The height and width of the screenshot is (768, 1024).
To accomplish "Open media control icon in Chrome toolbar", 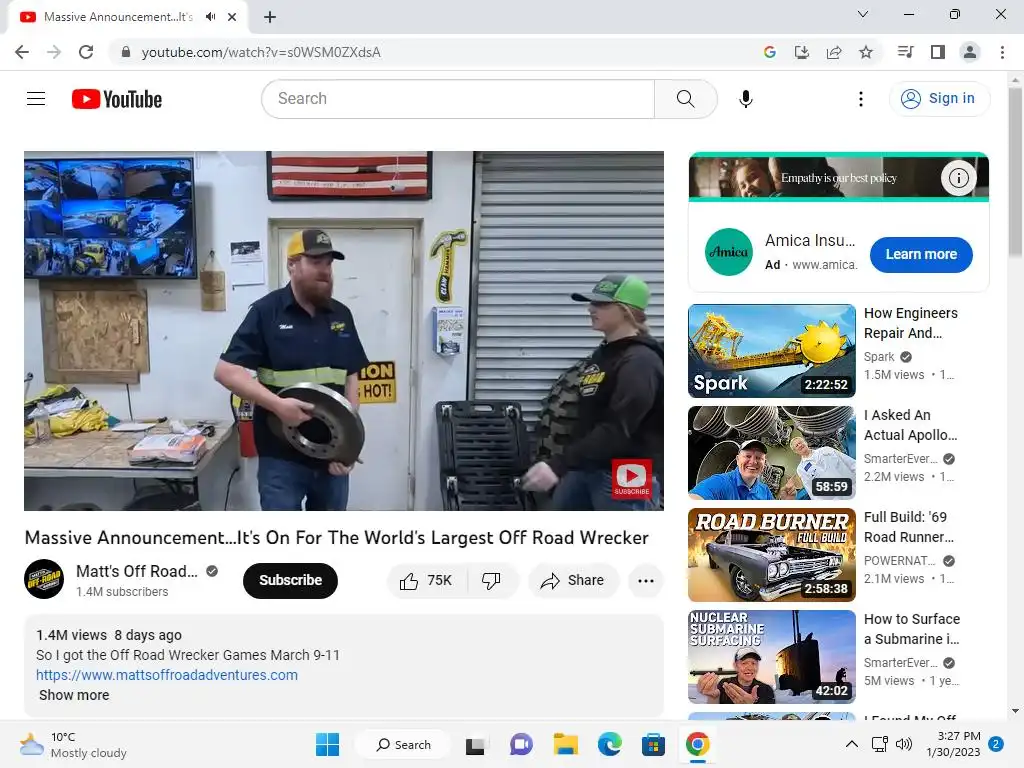I will 905,52.
